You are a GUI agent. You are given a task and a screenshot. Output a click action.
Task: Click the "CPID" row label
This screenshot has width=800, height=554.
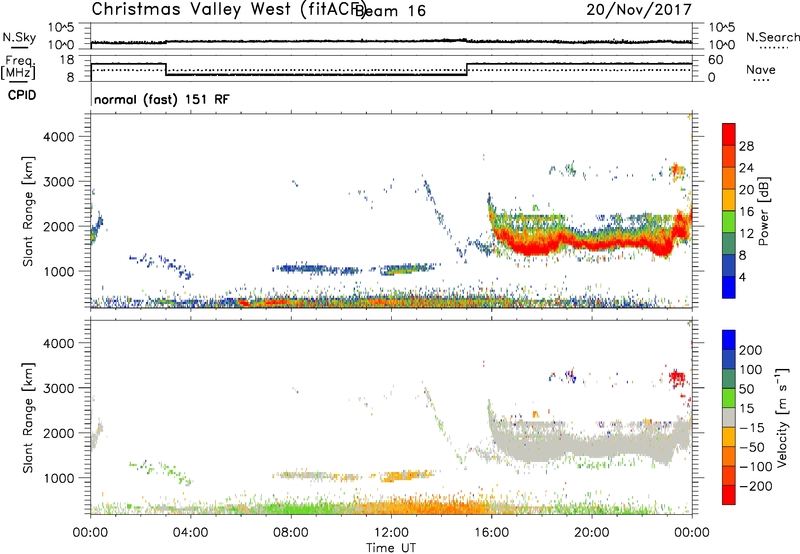22,95
